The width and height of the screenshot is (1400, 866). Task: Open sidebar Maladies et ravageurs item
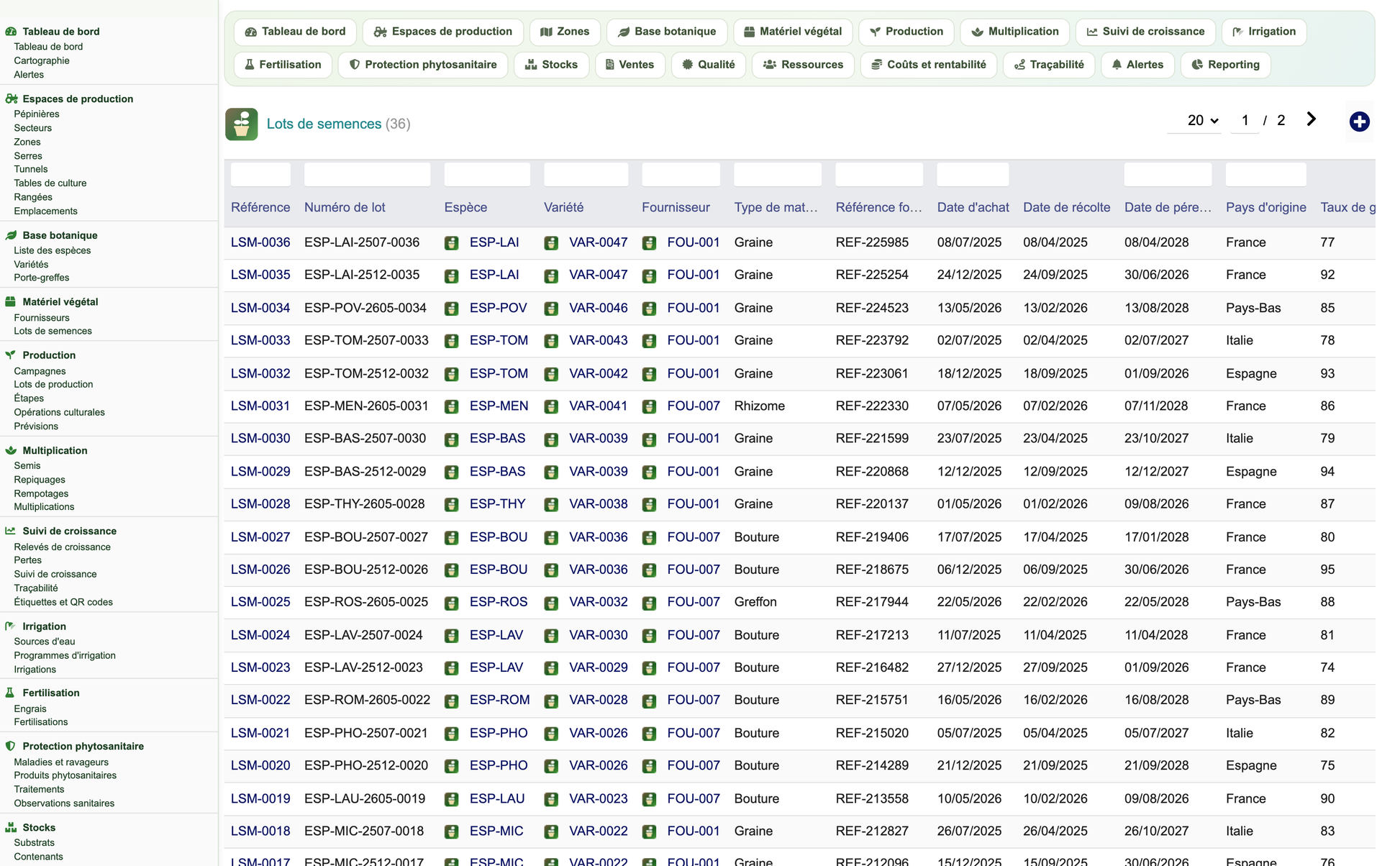(x=61, y=762)
